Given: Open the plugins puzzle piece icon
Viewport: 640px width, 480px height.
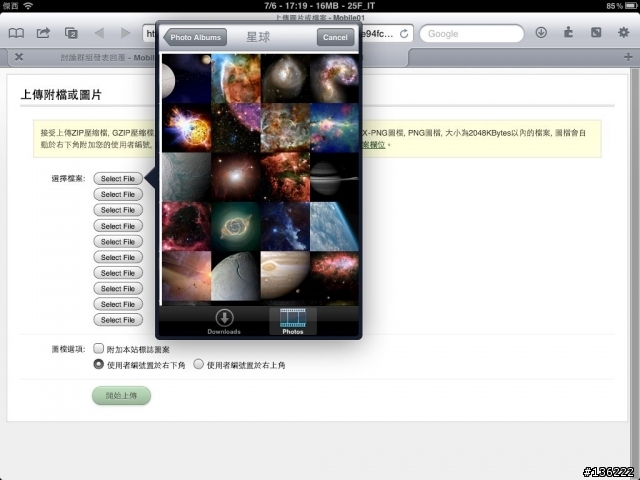Looking at the screenshot, I should [568, 32].
